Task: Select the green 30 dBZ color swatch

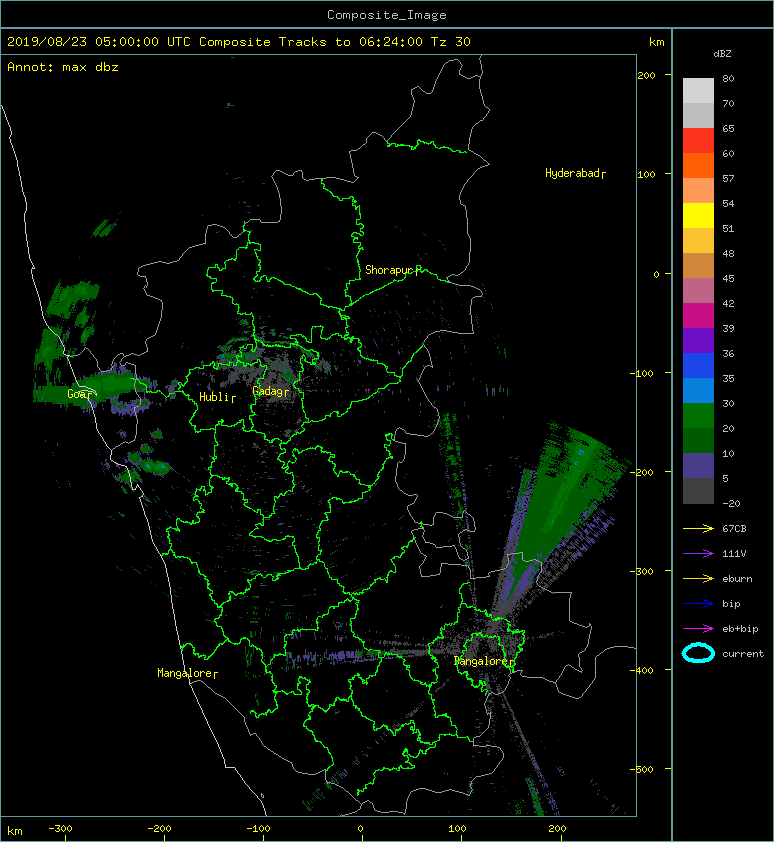Action: pyautogui.click(x=698, y=416)
